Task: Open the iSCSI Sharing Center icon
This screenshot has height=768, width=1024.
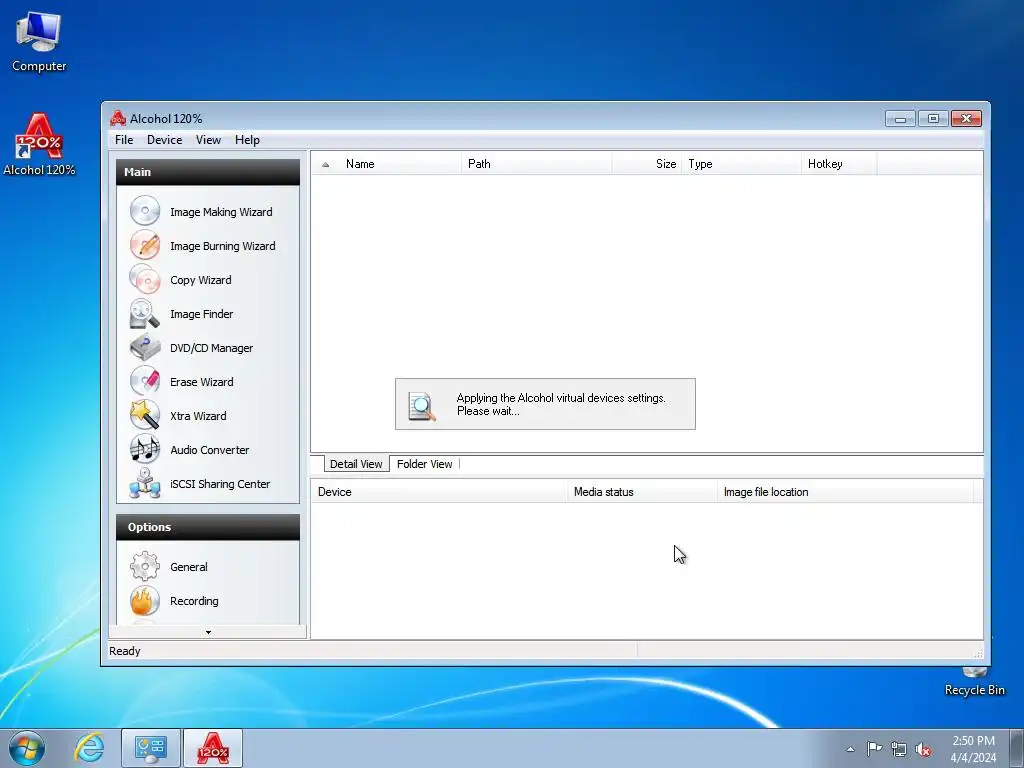Action: click(145, 483)
